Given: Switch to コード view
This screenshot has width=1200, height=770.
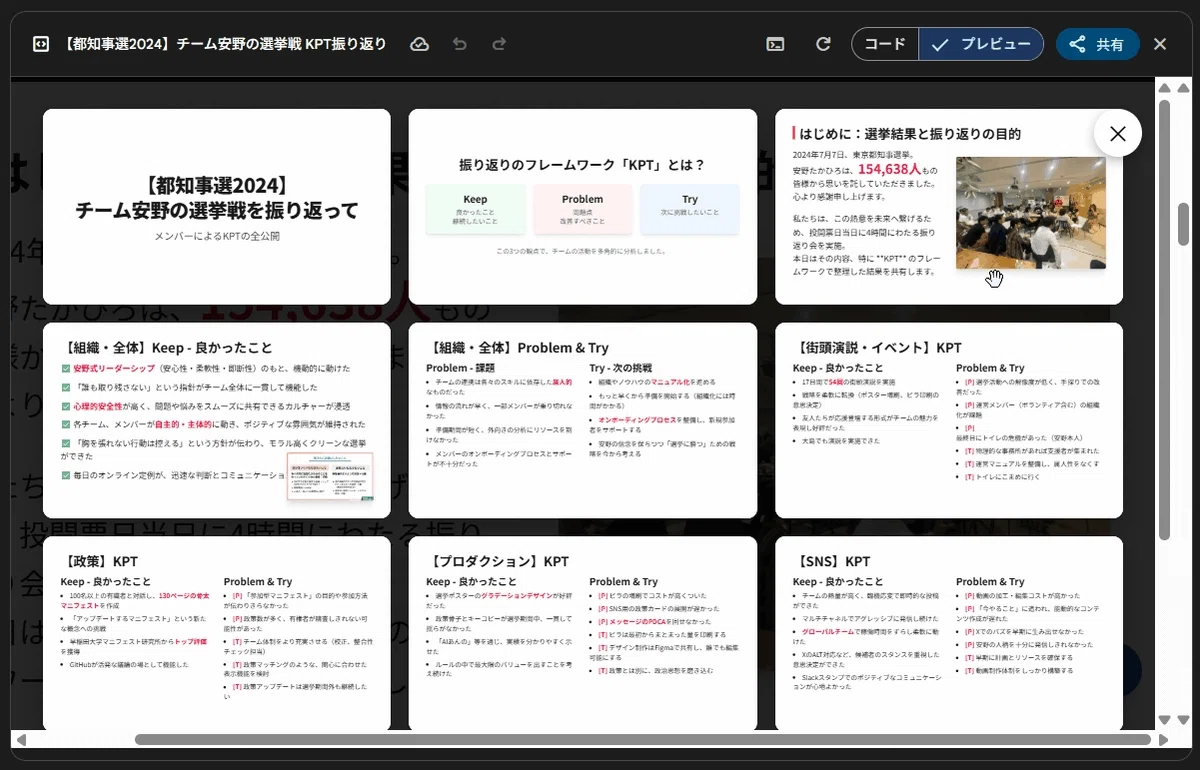Looking at the screenshot, I should tap(885, 44).
